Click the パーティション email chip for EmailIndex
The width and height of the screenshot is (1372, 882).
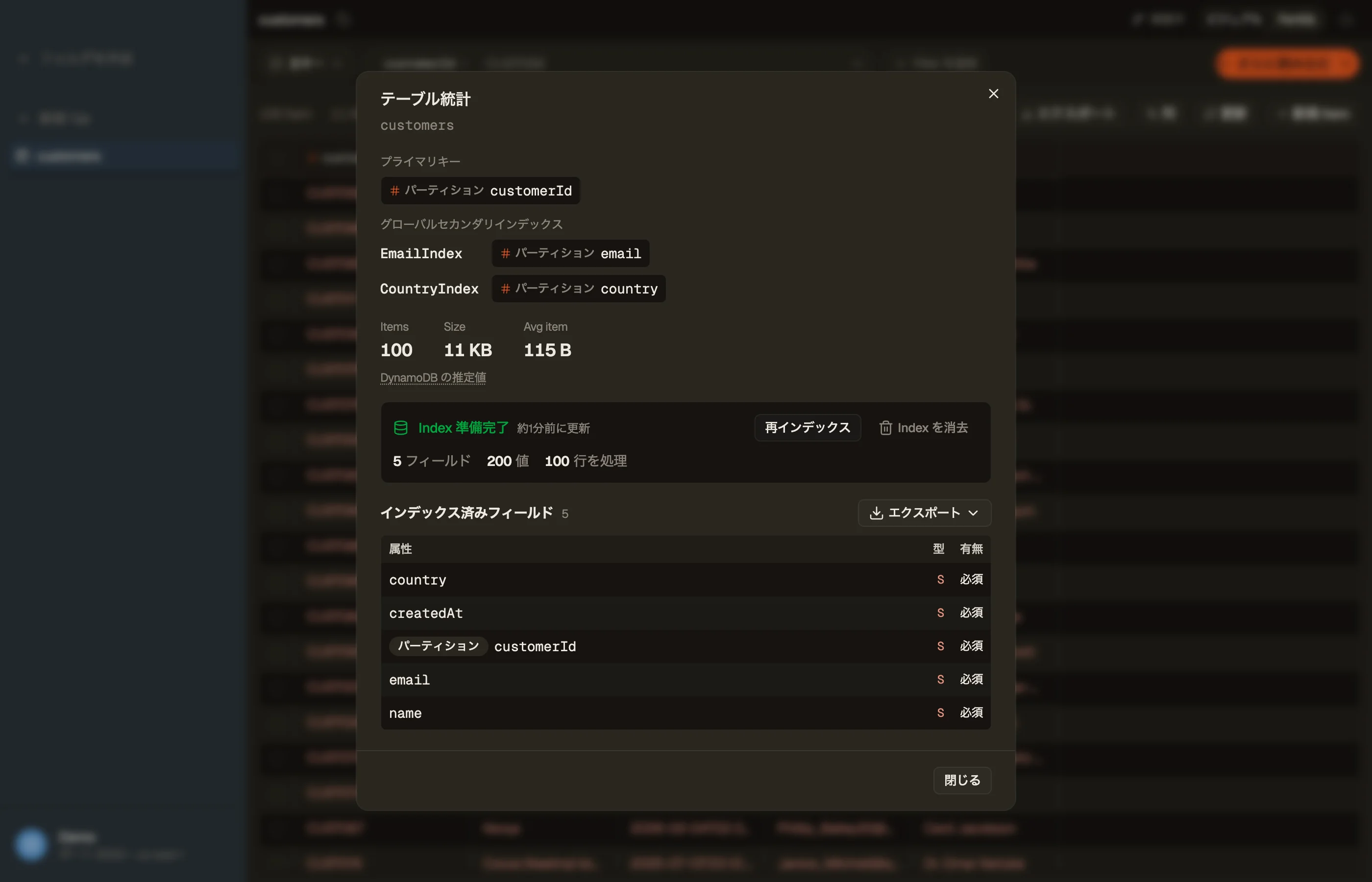pos(570,253)
